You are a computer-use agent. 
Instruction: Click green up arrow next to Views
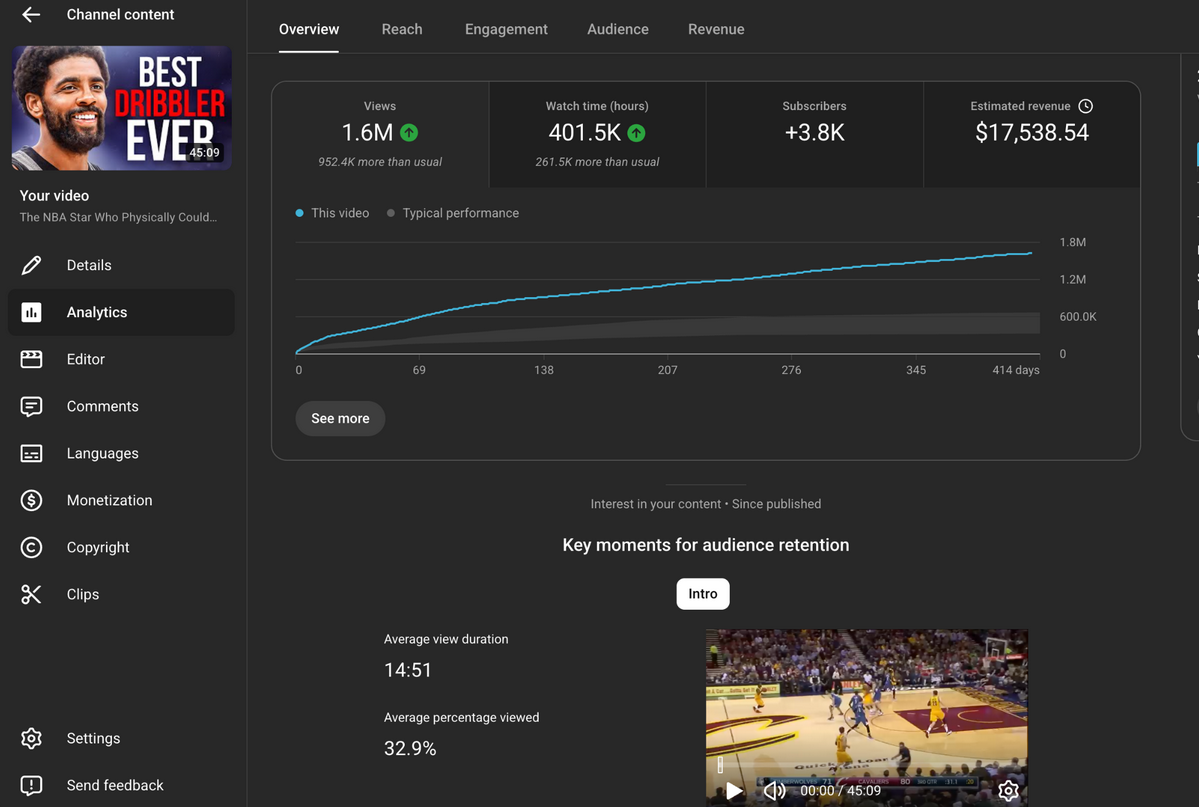409,133
